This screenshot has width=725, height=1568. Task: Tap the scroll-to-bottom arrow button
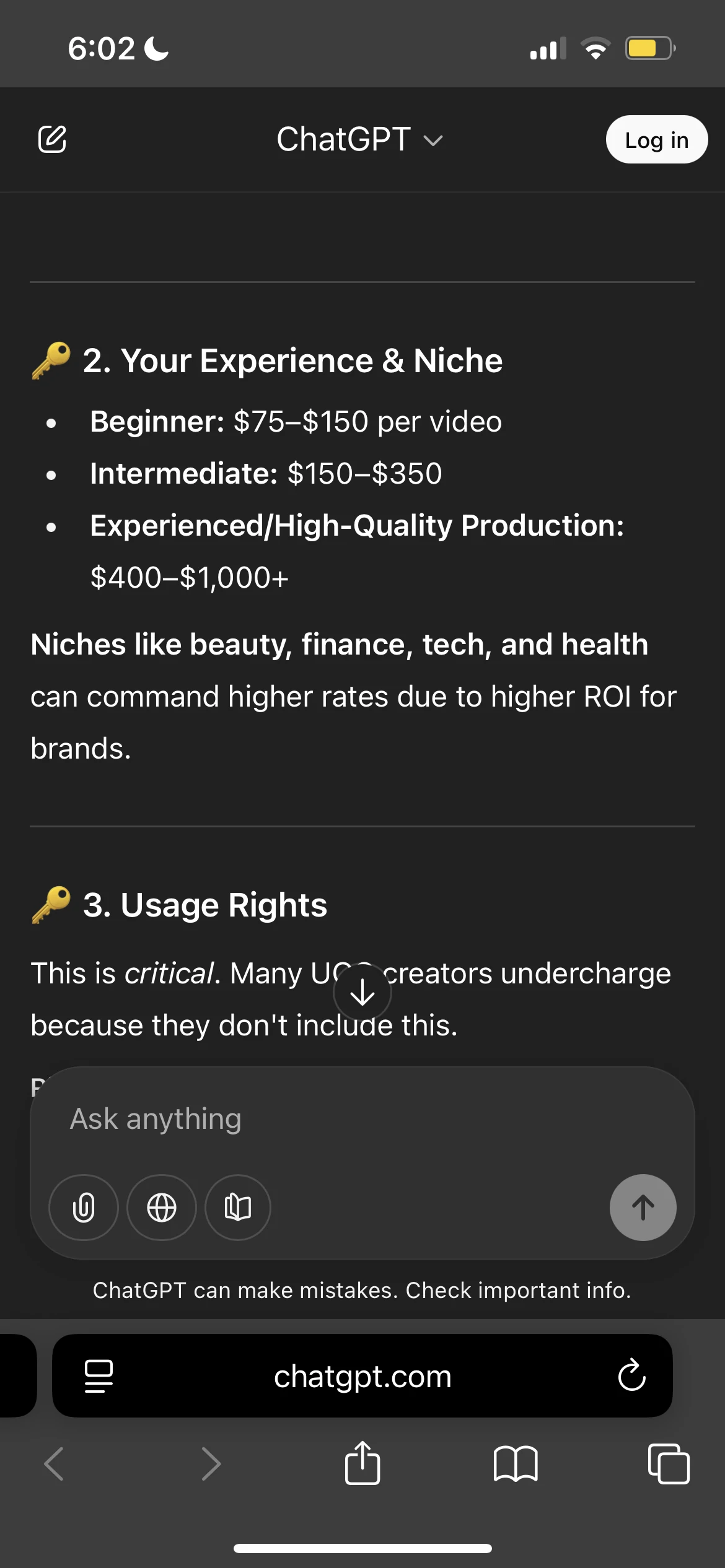(x=362, y=993)
